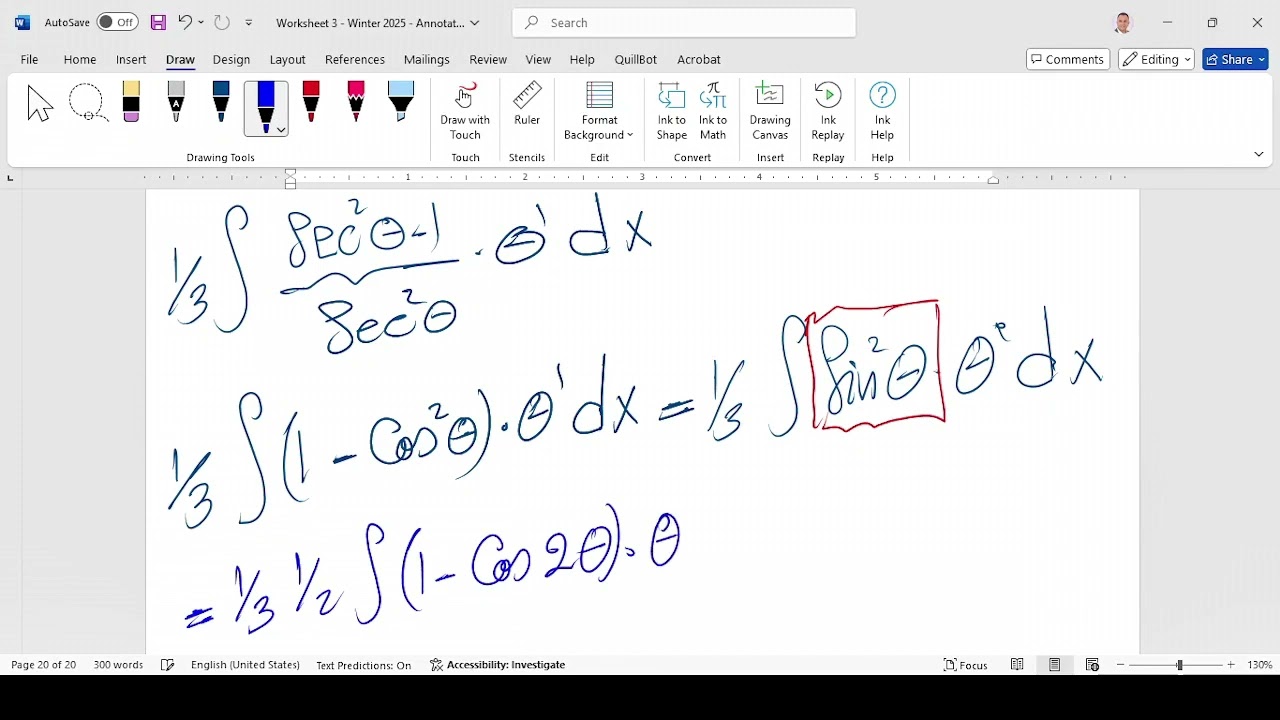Click the 300 words count
1280x720 pixels.
(x=118, y=665)
